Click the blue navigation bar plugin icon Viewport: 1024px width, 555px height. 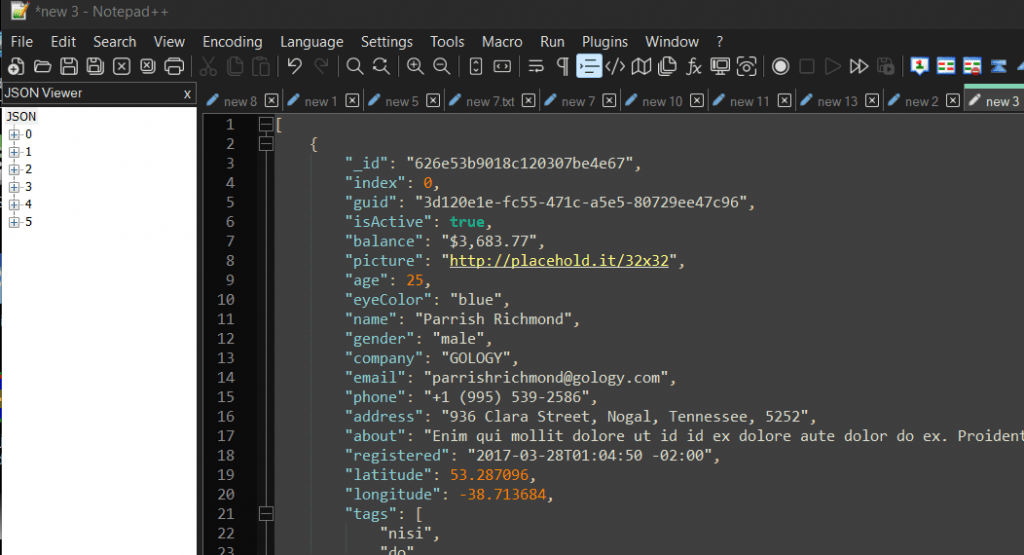click(x=999, y=67)
